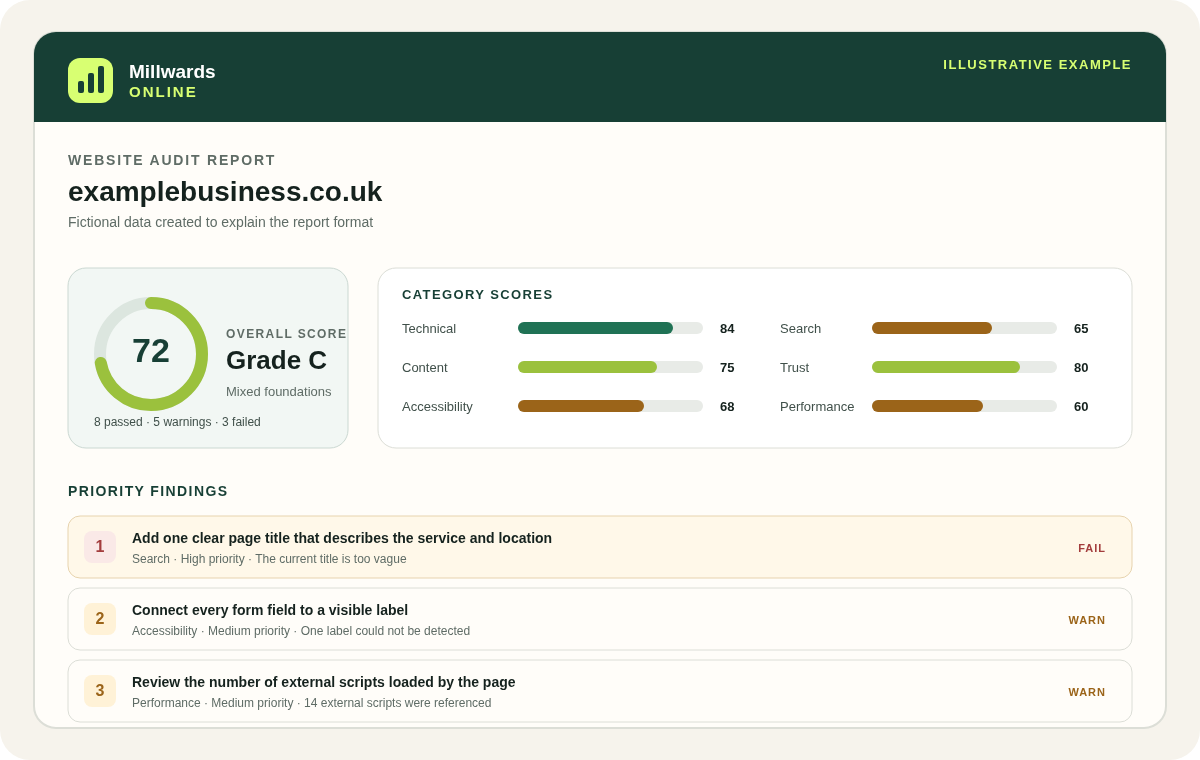
Task: Click the ILLUSTRATIVE EXAMPLE label
Action: (x=1037, y=65)
